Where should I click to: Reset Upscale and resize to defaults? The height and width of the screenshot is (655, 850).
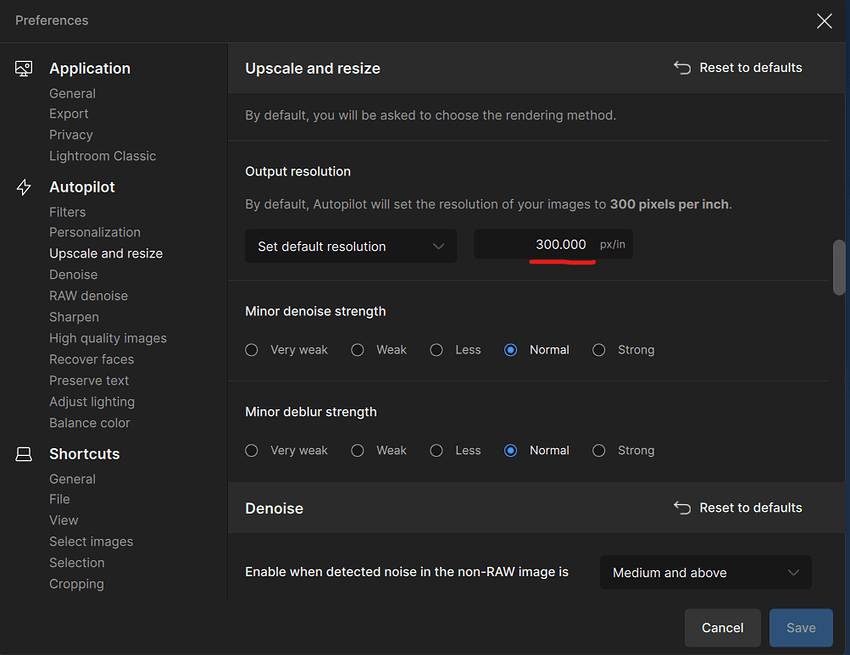[x=738, y=68]
